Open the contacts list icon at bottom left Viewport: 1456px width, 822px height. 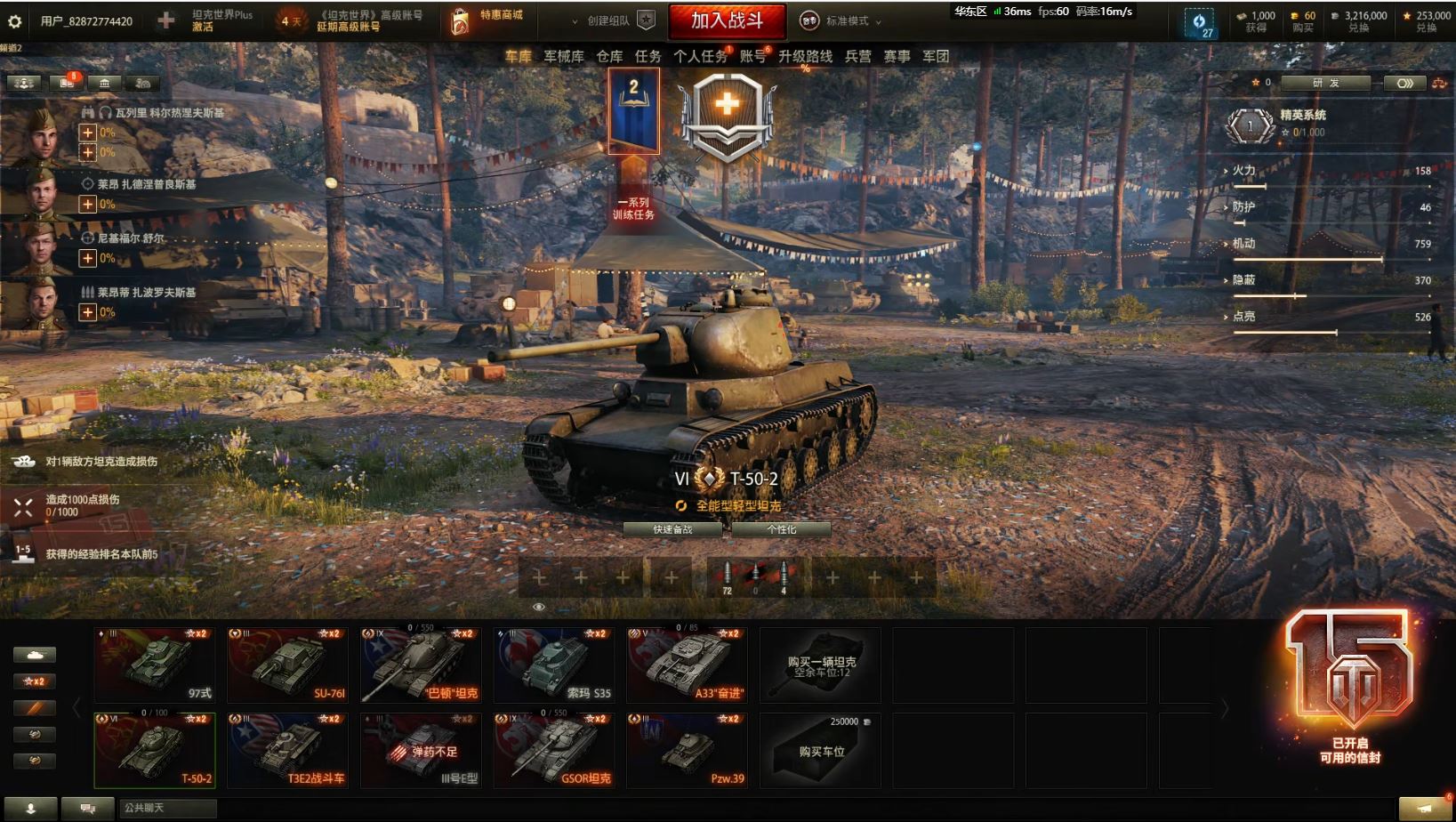click(x=29, y=808)
